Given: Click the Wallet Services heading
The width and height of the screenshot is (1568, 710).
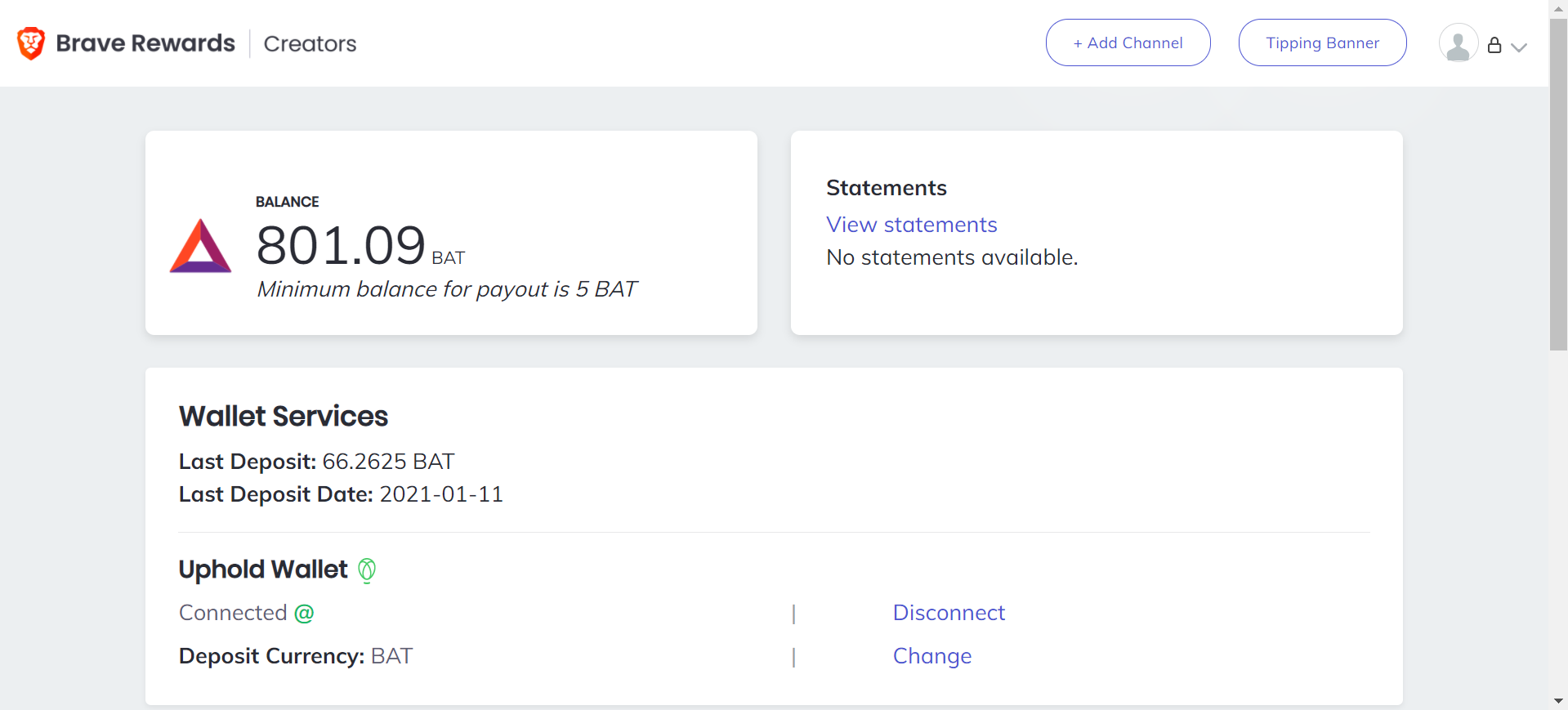Looking at the screenshot, I should pos(283,417).
